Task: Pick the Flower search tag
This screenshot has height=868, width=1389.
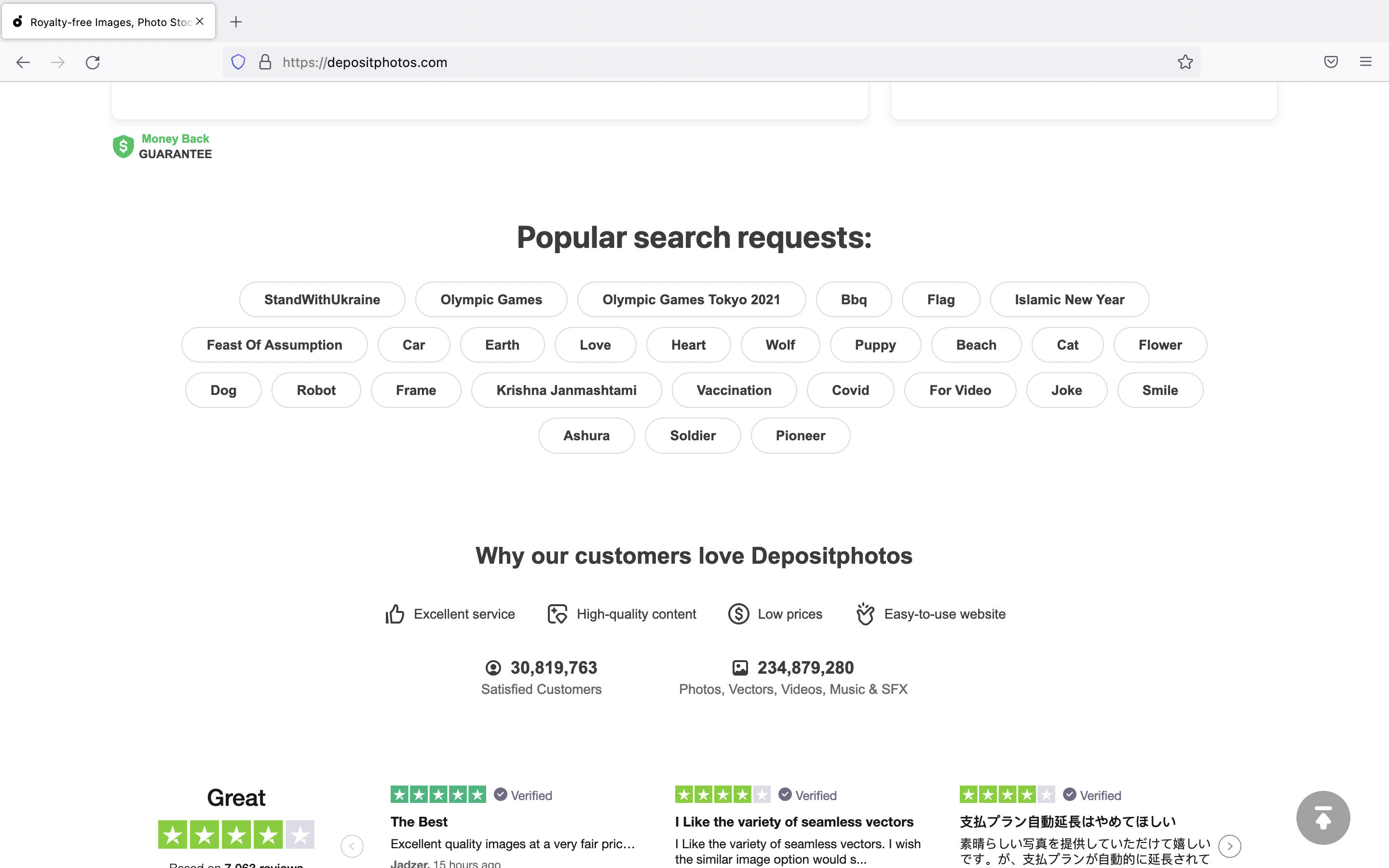Action: 1160,345
